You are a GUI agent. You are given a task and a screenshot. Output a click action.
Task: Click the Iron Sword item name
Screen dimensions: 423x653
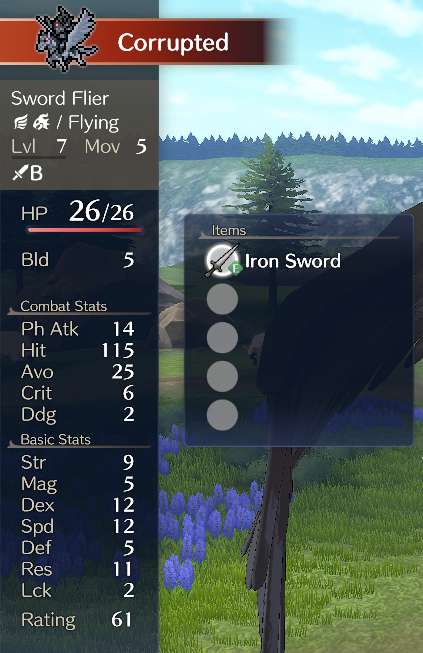click(x=293, y=261)
